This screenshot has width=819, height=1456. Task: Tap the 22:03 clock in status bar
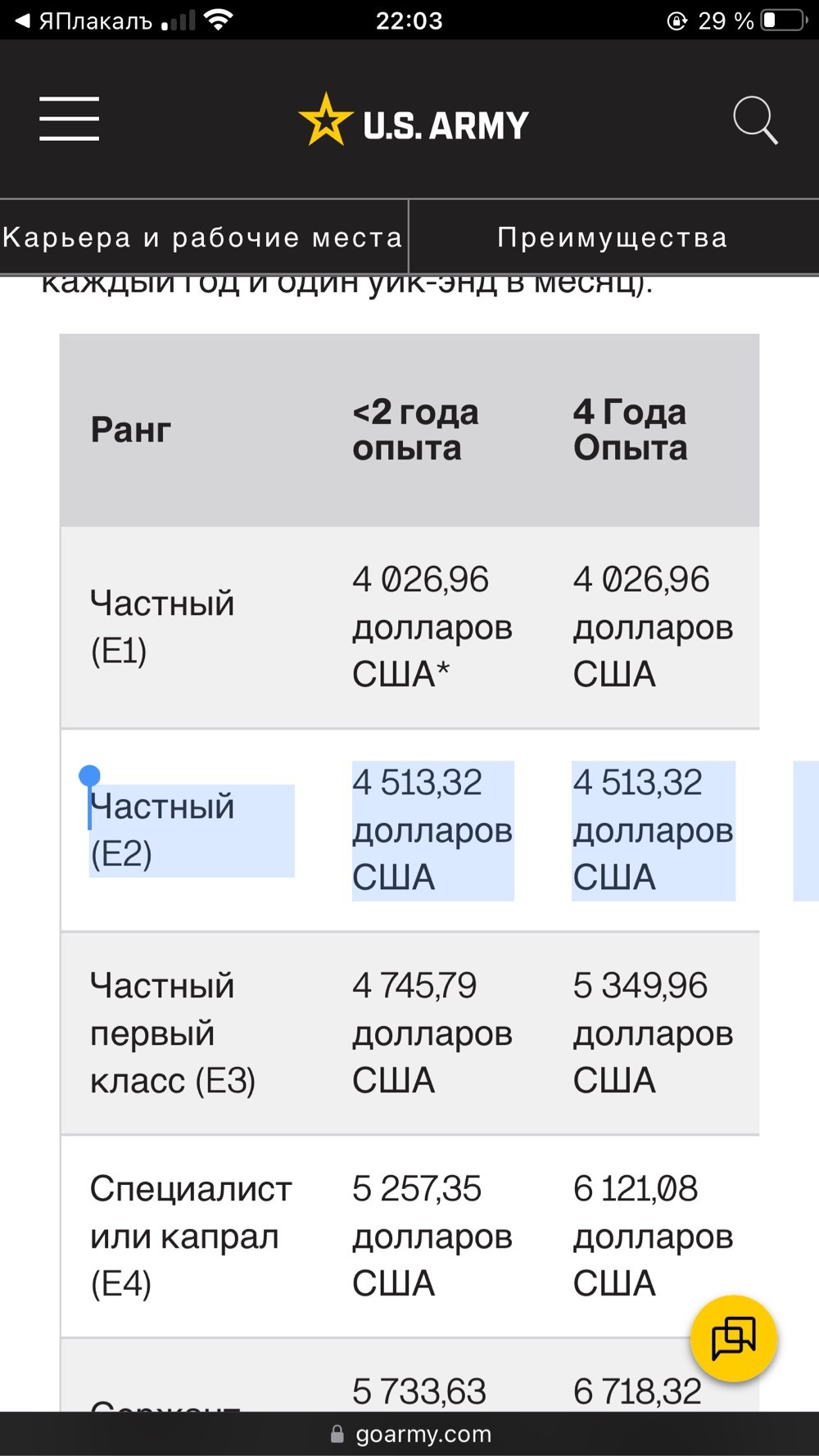[409, 20]
